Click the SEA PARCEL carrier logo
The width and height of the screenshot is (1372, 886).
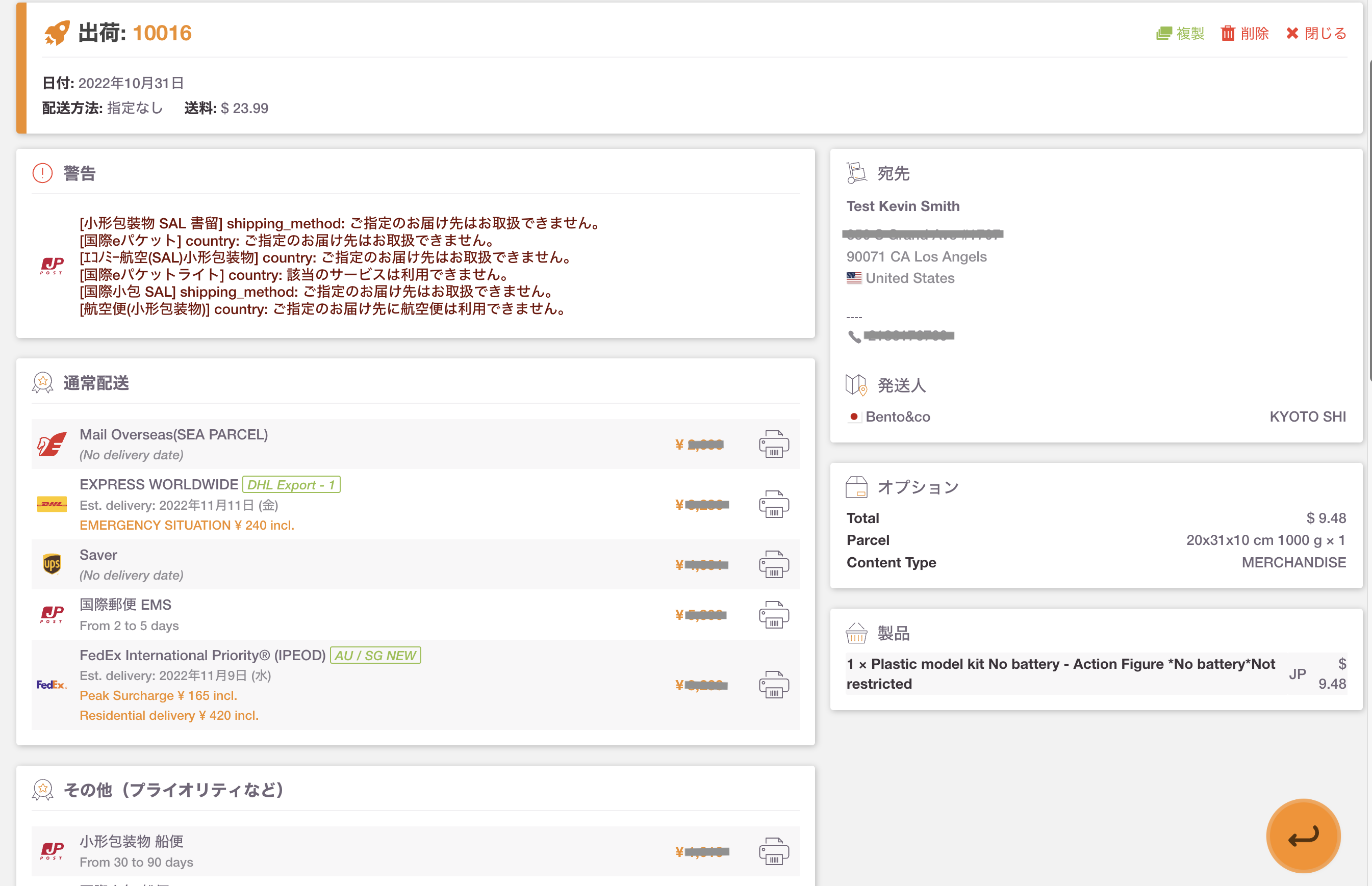[52, 444]
